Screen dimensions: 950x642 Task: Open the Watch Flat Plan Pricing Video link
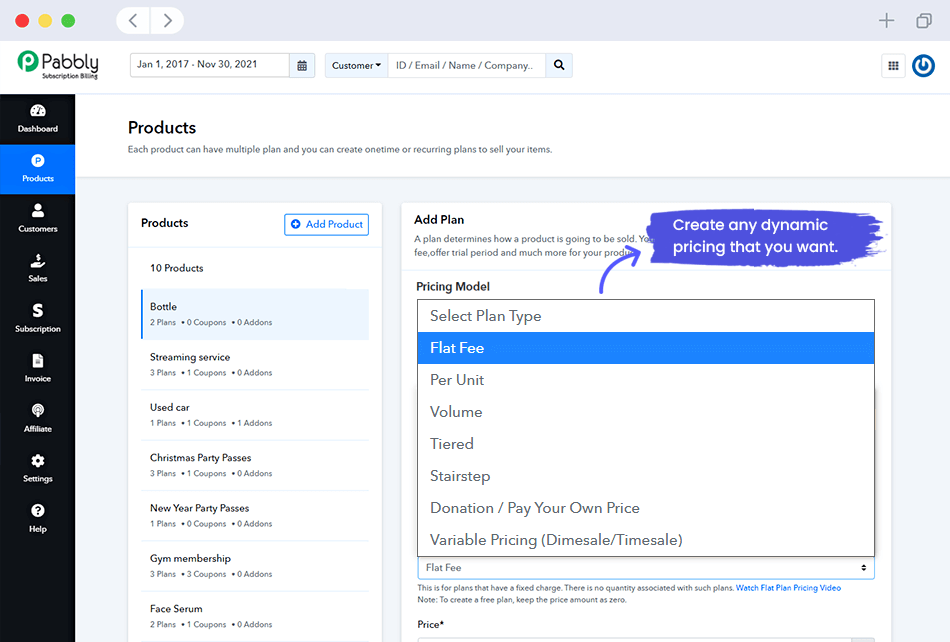[x=790, y=588]
